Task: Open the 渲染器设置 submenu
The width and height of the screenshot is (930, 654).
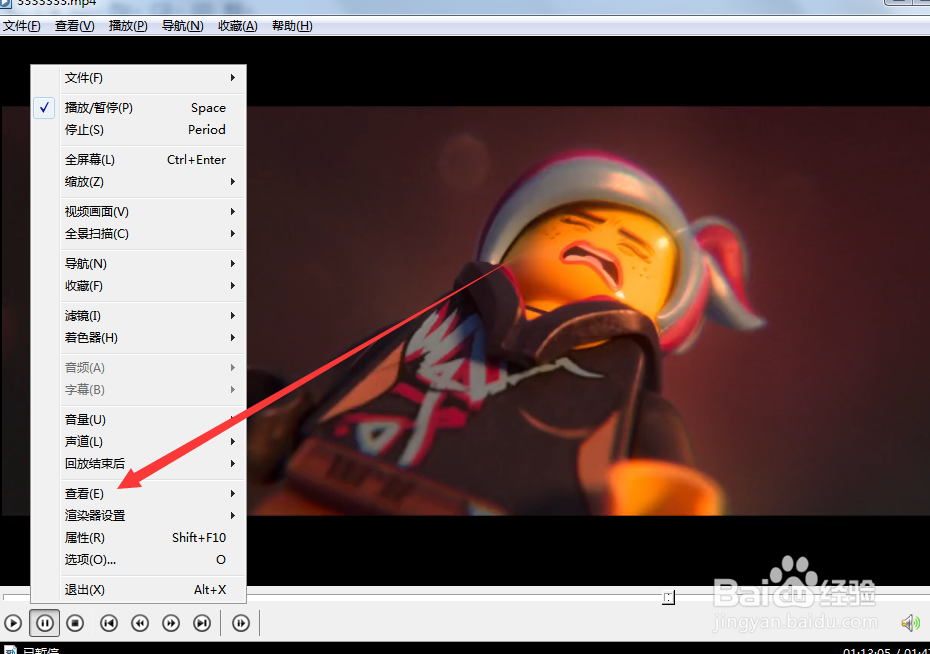Action: [139, 516]
